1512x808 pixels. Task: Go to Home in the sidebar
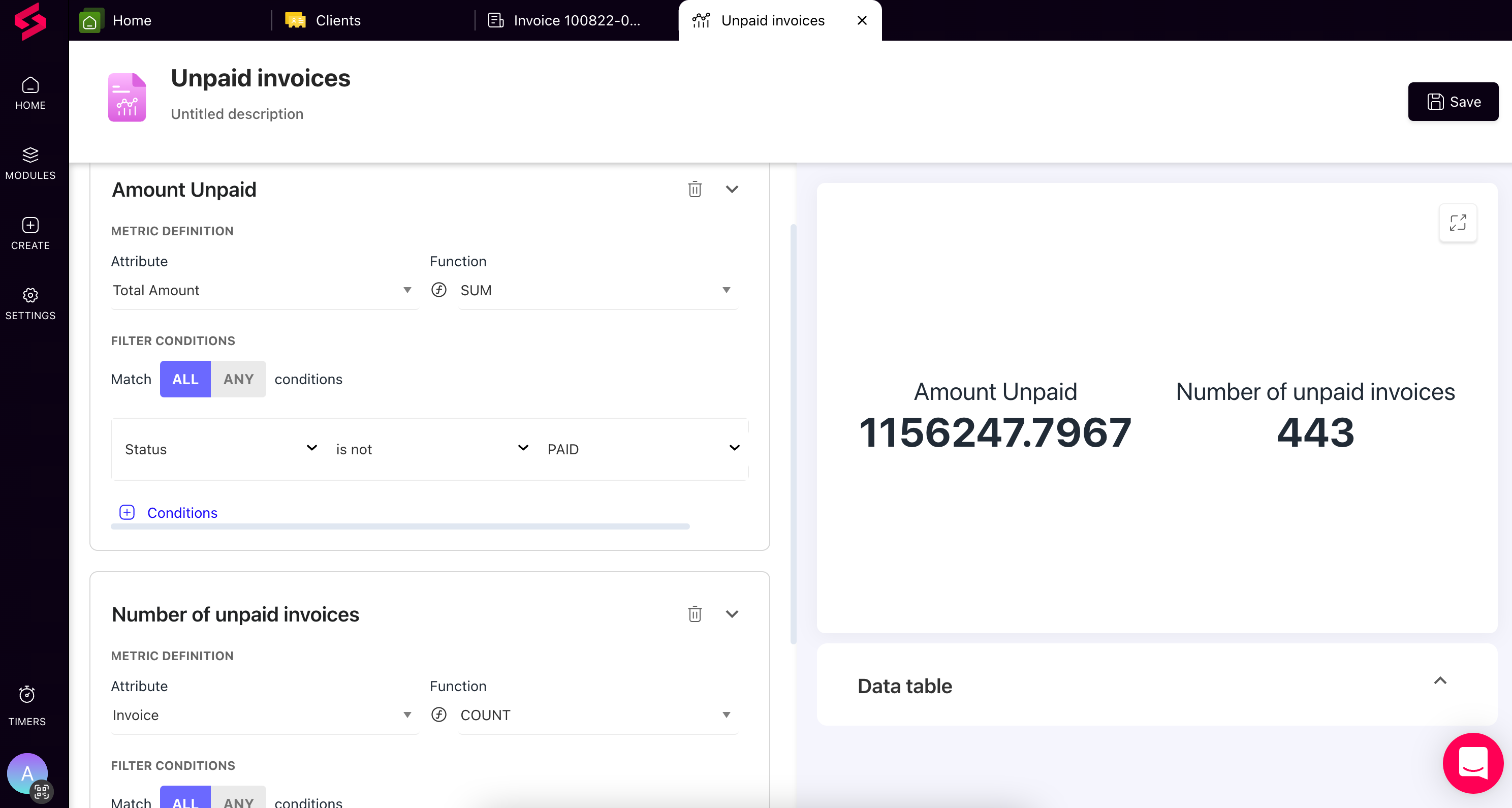click(30, 94)
